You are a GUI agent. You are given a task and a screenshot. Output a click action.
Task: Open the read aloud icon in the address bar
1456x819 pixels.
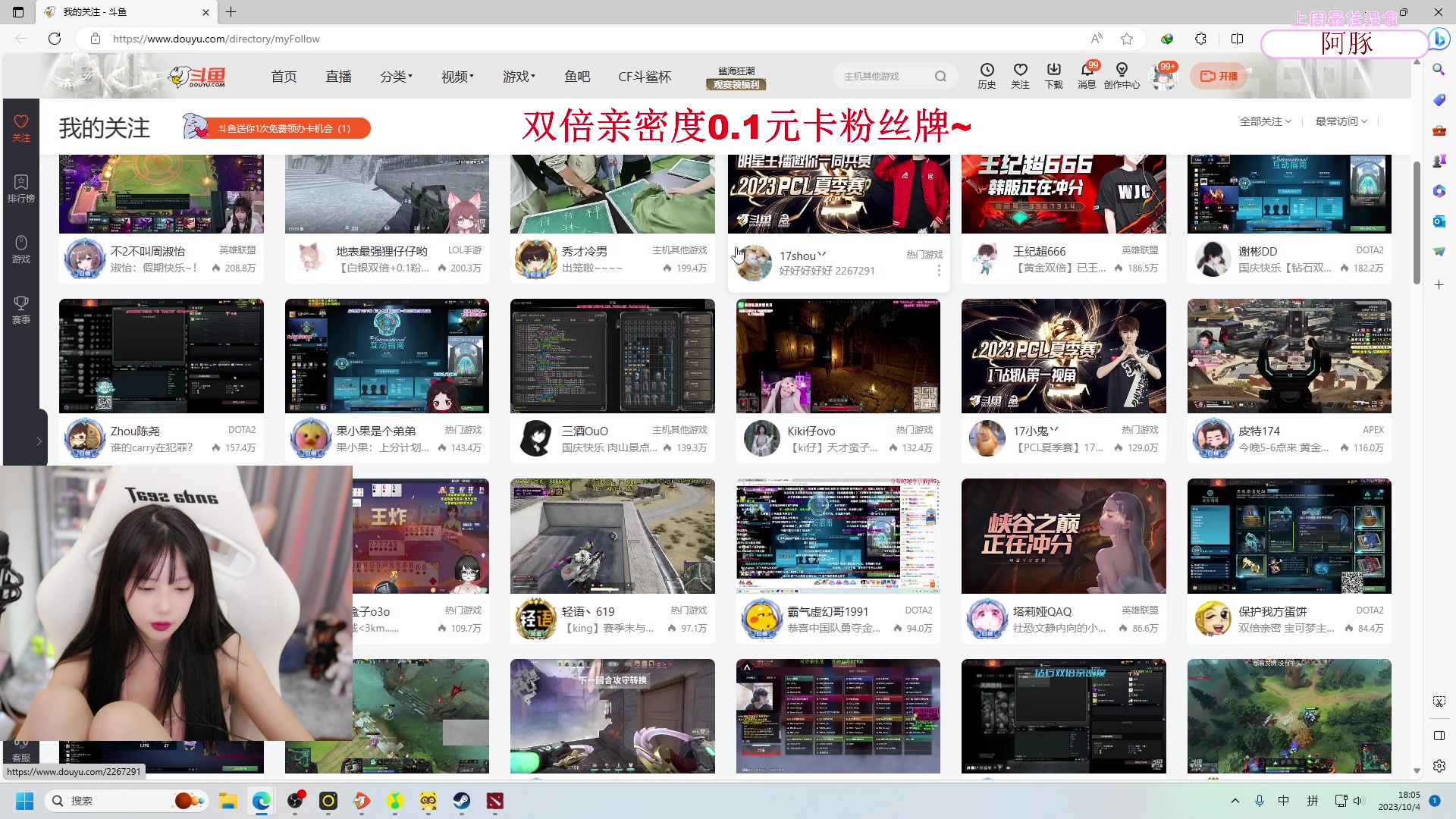pyautogui.click(x=1097, y=39)
